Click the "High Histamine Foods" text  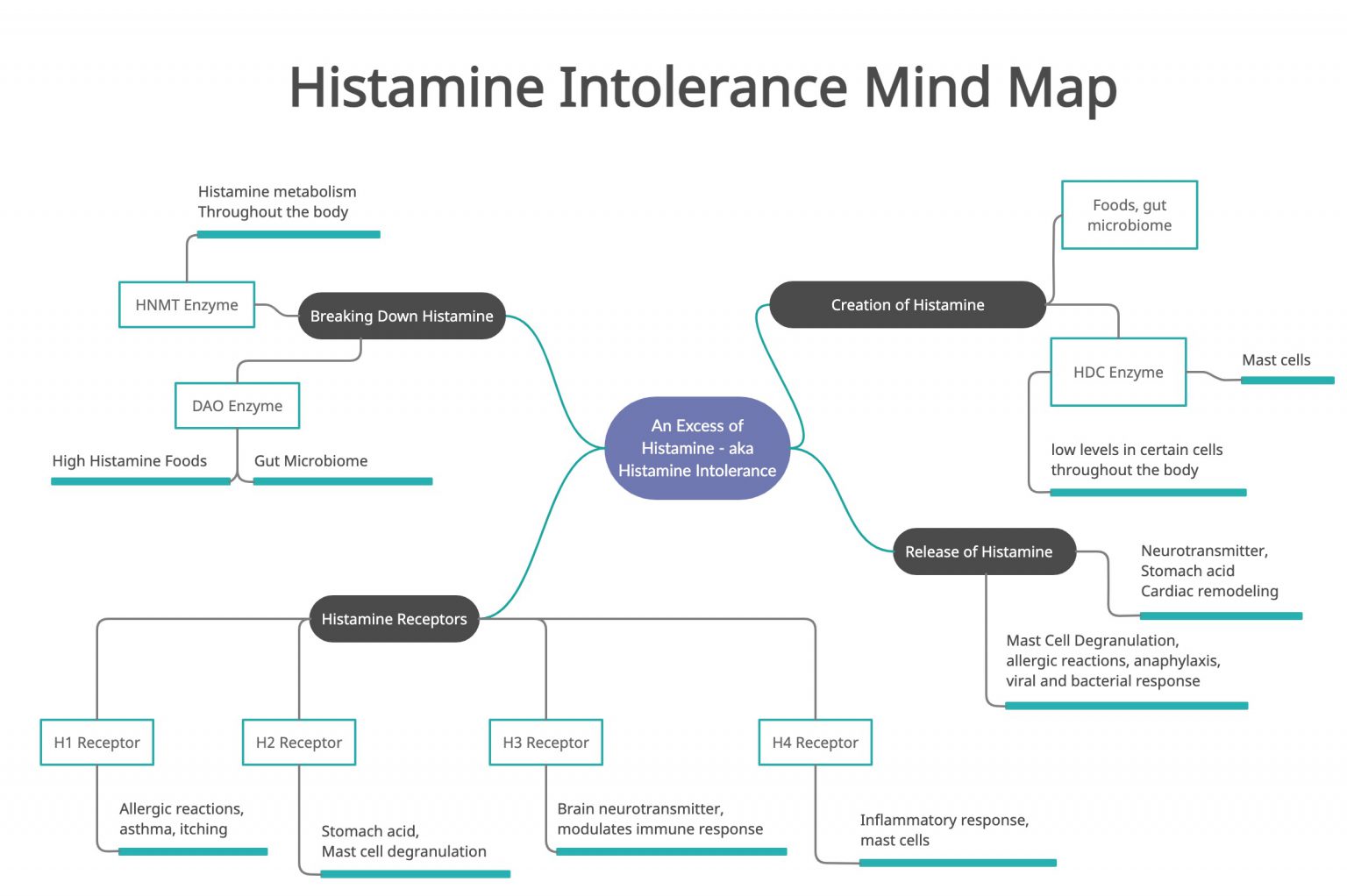pyautogui.click(x=129, y=460)
